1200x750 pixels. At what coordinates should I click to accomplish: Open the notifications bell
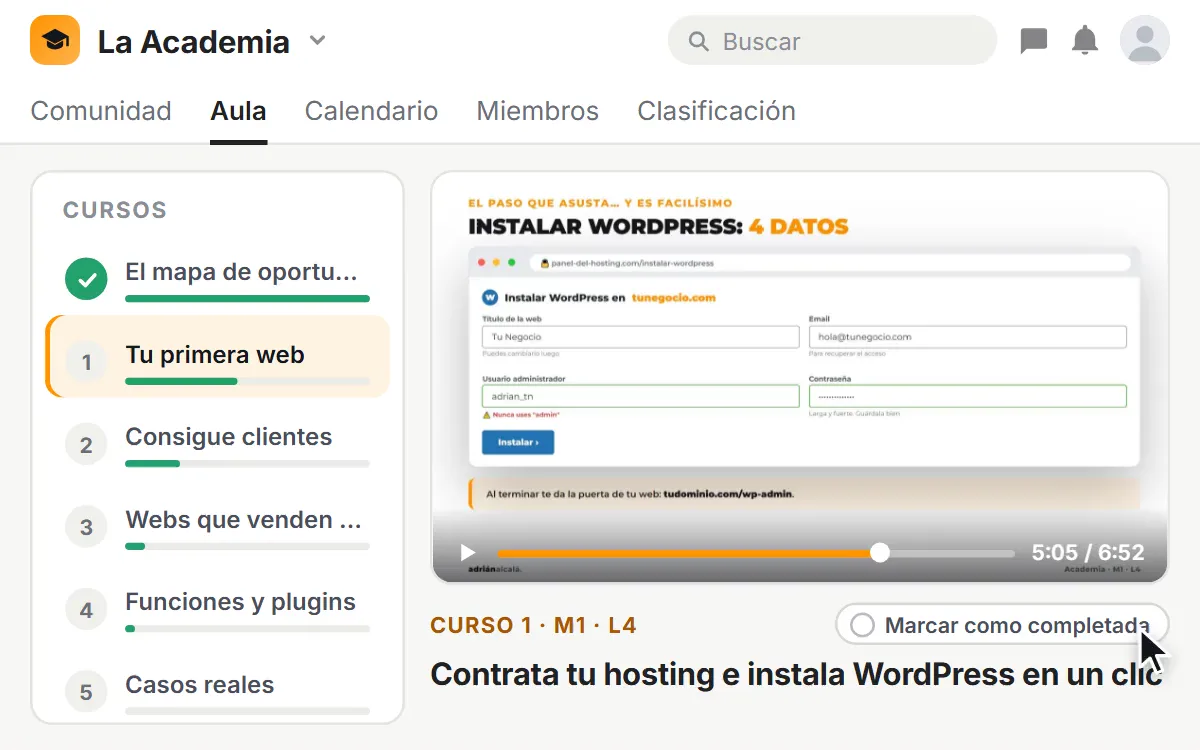1085,41
